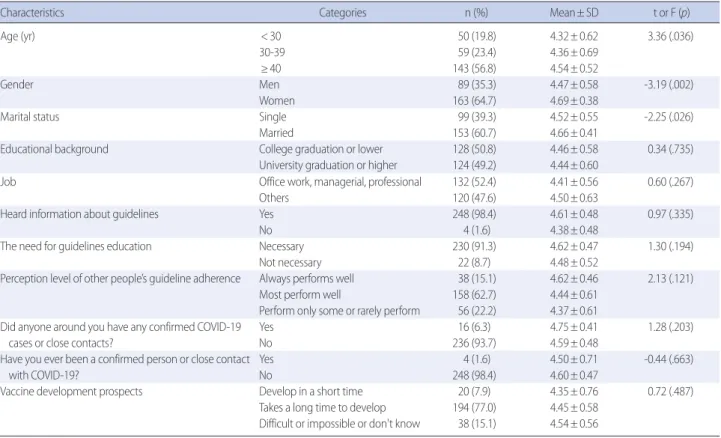Click 'Office work, managerial, professional' cell
Screen dimensions: 721x438
[x=340, y=182]
